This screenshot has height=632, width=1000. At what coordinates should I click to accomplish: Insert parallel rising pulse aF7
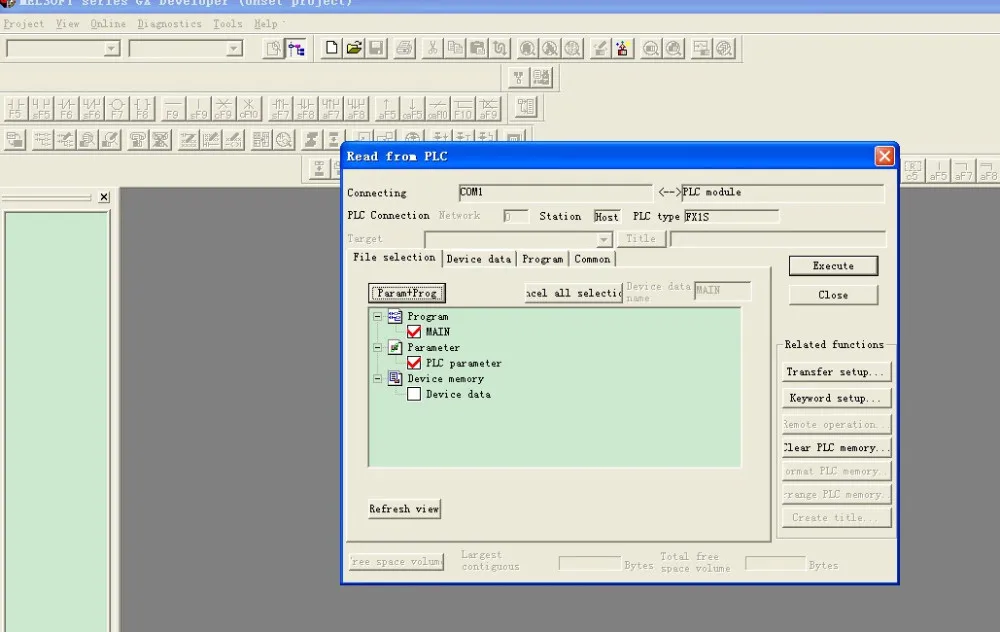click(x=330, y=108)
